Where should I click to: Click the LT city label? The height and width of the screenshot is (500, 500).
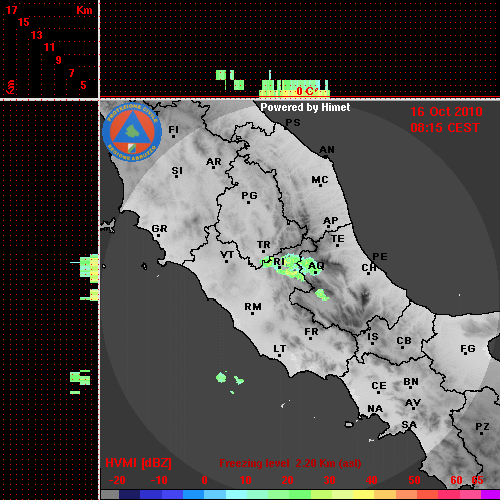pos(280,349)
